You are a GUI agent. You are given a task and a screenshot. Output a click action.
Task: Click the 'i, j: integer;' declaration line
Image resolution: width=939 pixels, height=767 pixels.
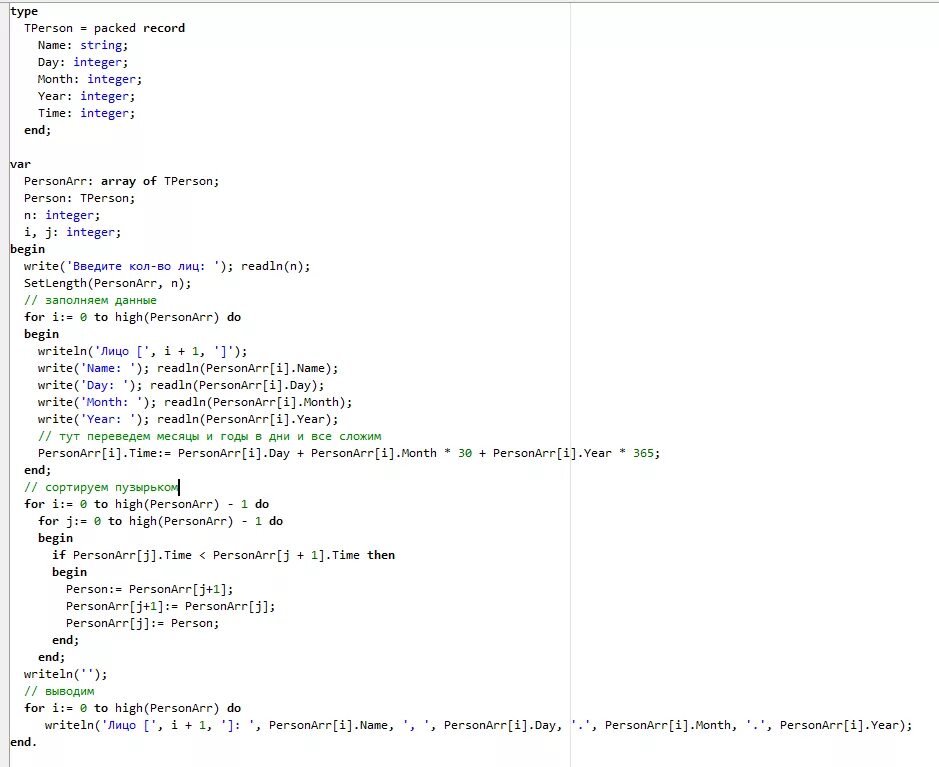[x=72, y=232]
